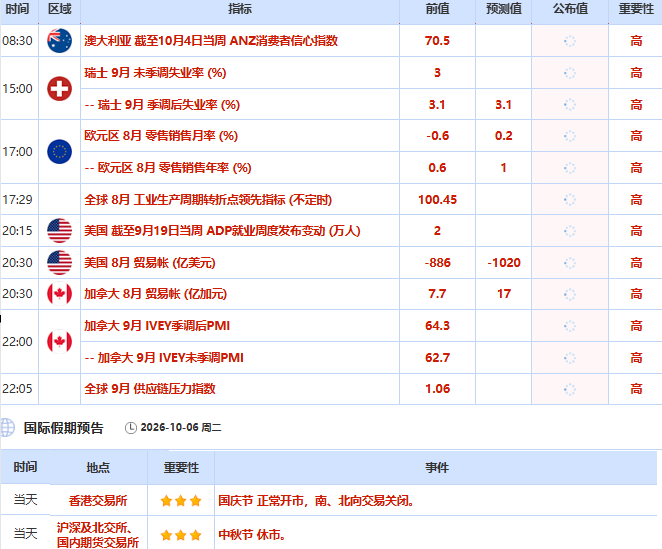The height and width of the screenshot is (549, 662).
Task: Click the Switzerland flag icon
Action: (60, 89)
